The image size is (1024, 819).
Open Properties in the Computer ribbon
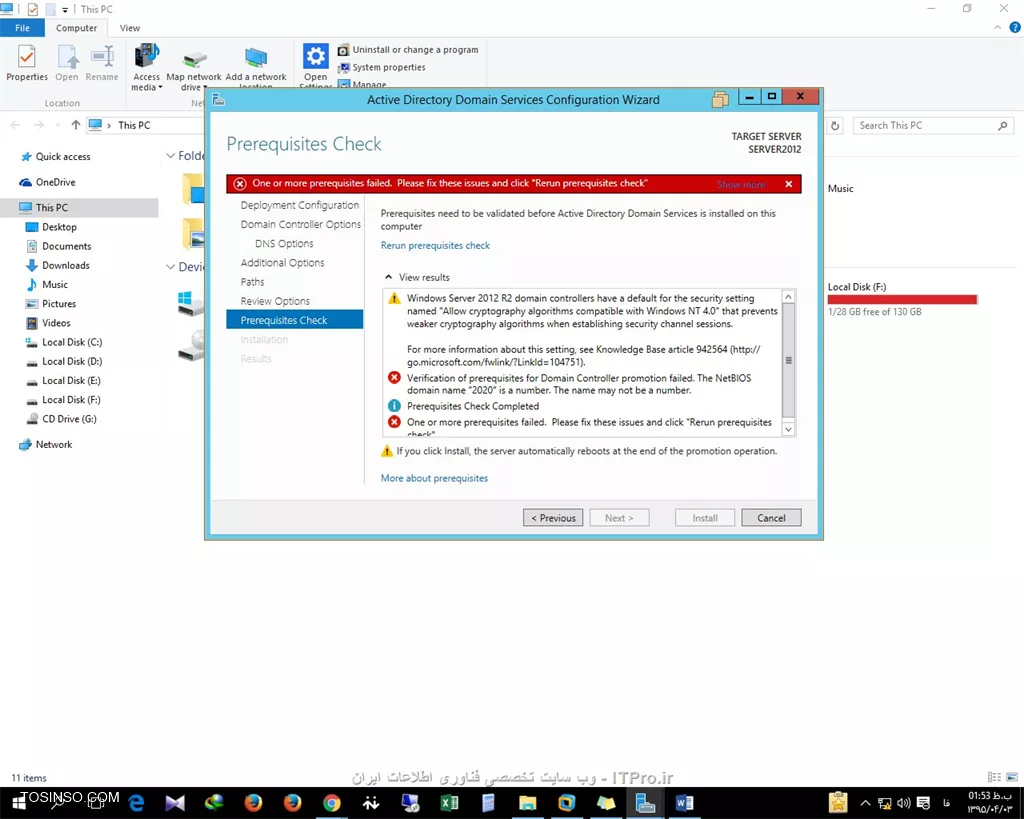pyautogui.click(x=27, y=63)
